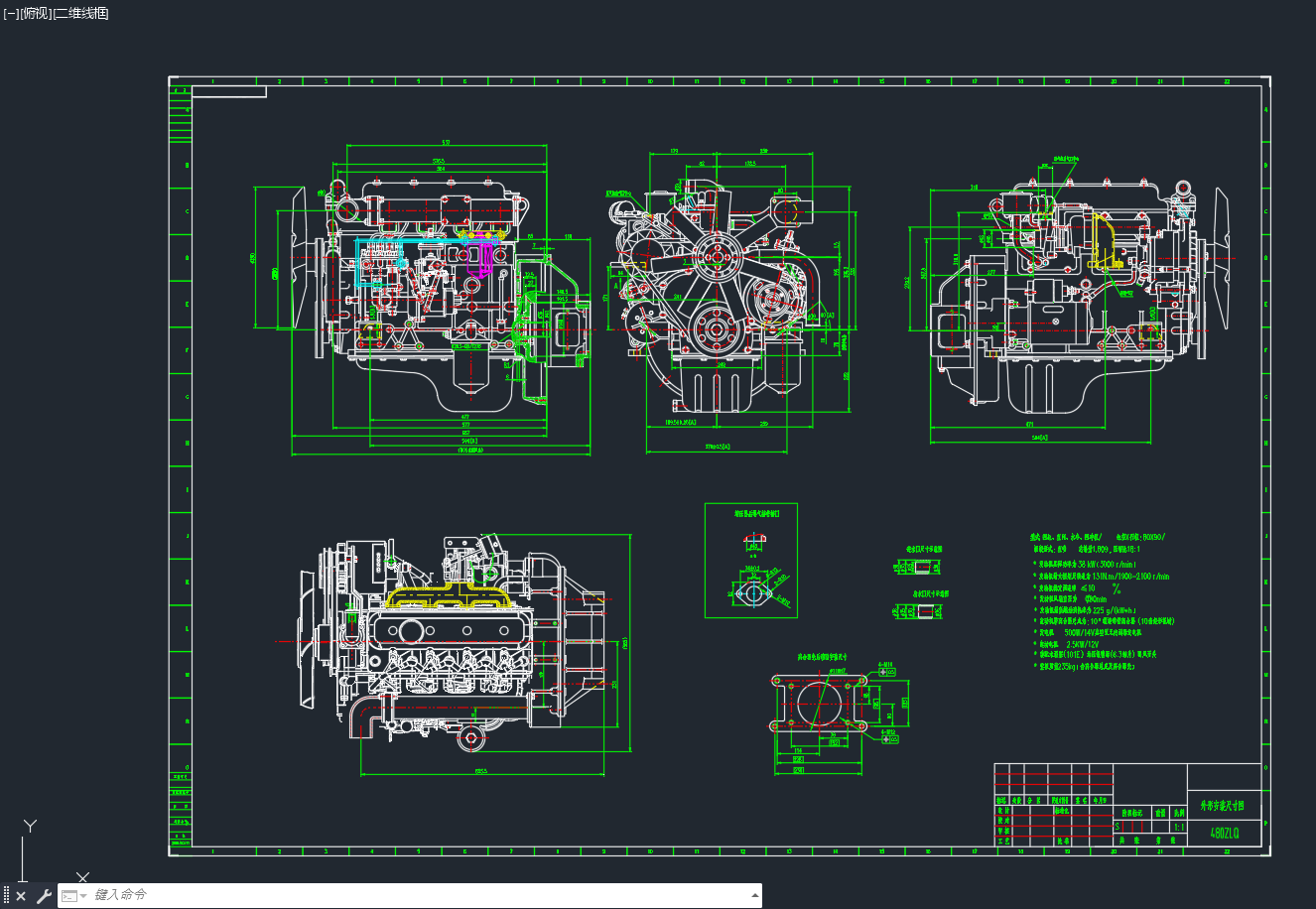Close the command line window
1316x909 pixels.
(x=21, y=896)
